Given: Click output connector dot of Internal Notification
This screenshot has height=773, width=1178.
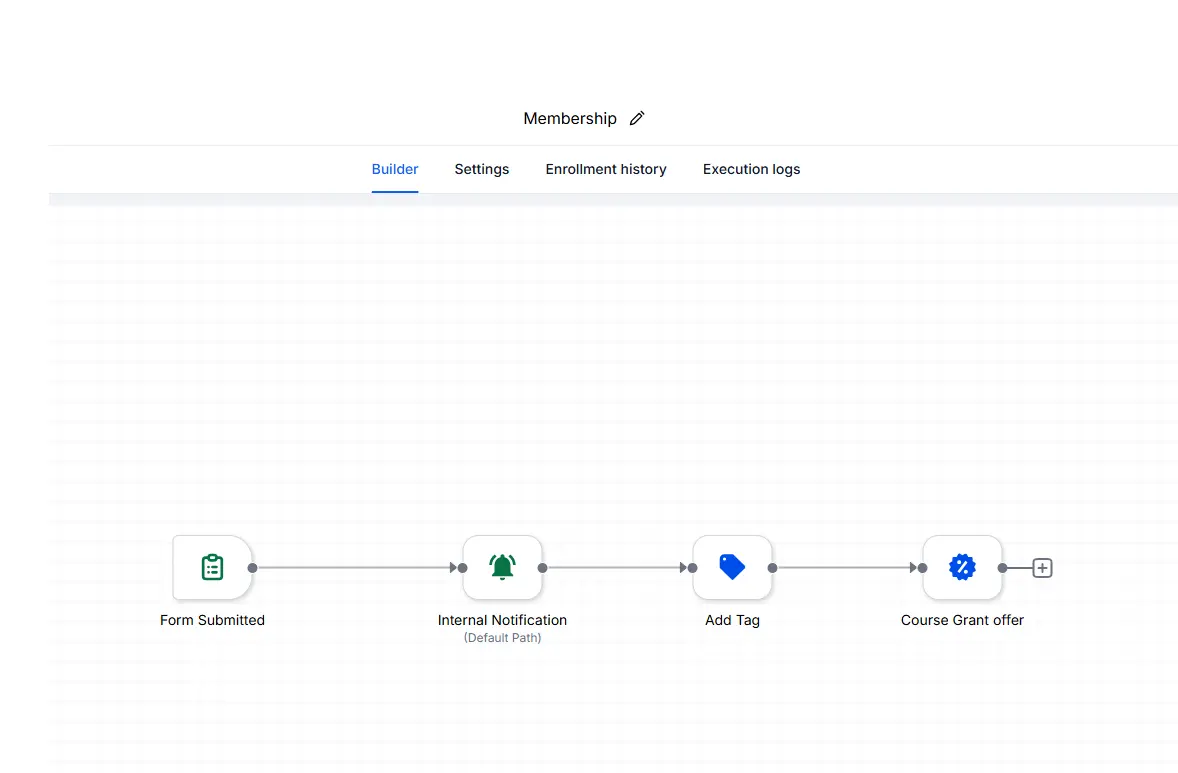Looking at the screenshot, I should [x=542, y=568].
